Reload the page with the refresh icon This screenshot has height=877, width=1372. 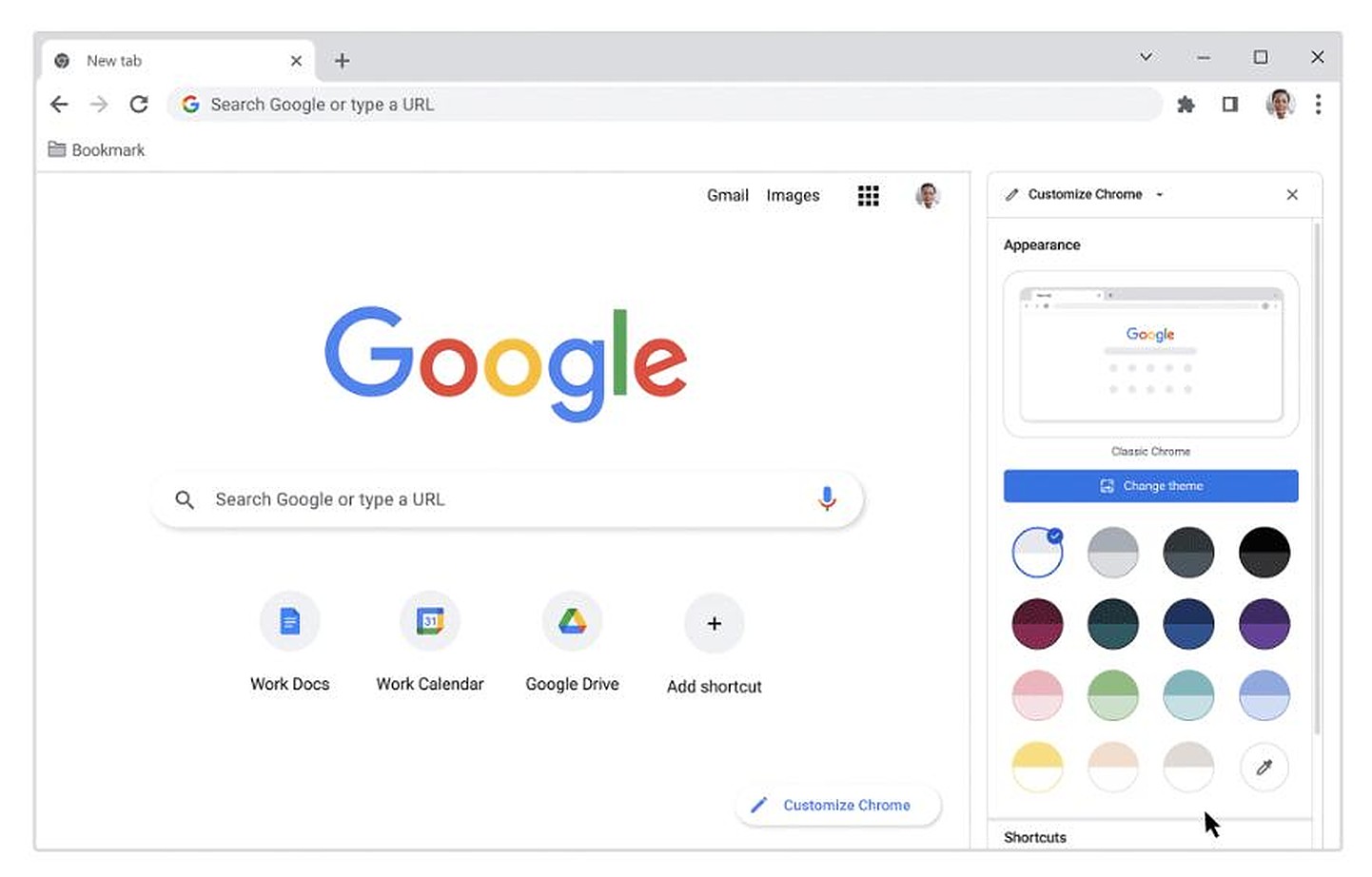(139, 105)
